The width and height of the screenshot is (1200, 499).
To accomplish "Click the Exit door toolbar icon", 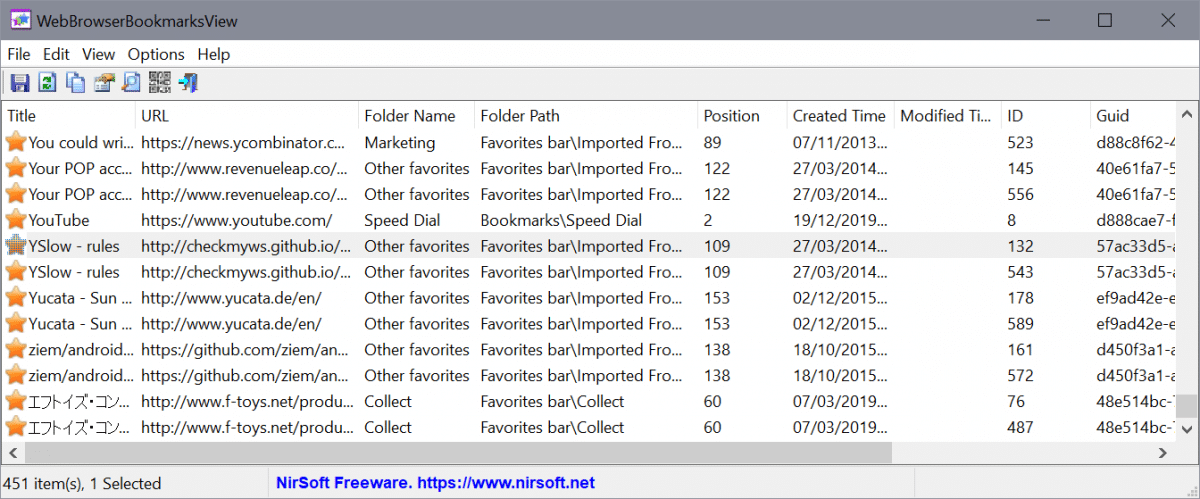I will pyautogui.click(x=187, y=83).
